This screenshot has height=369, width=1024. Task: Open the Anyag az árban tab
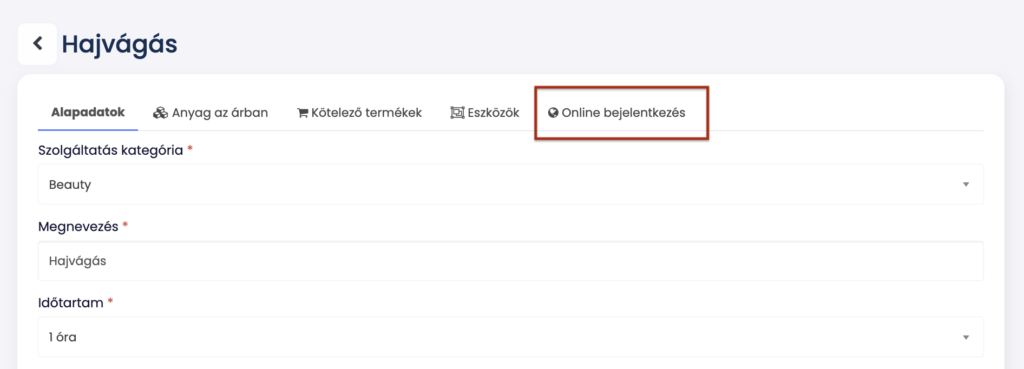210,112
